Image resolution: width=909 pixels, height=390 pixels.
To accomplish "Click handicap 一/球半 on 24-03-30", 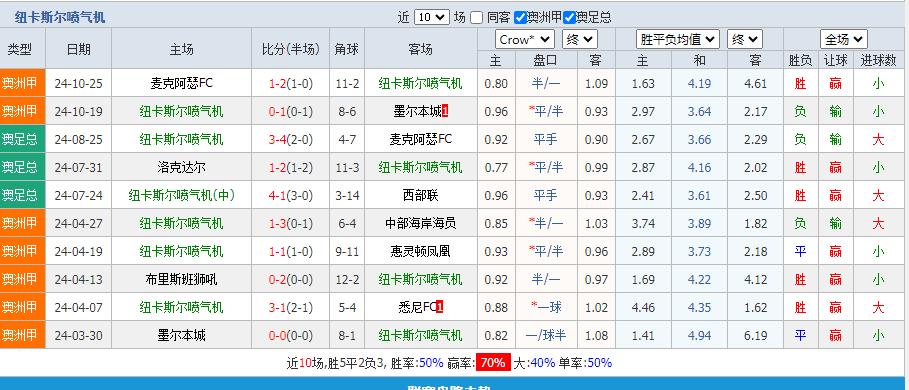I will point(546,335).
